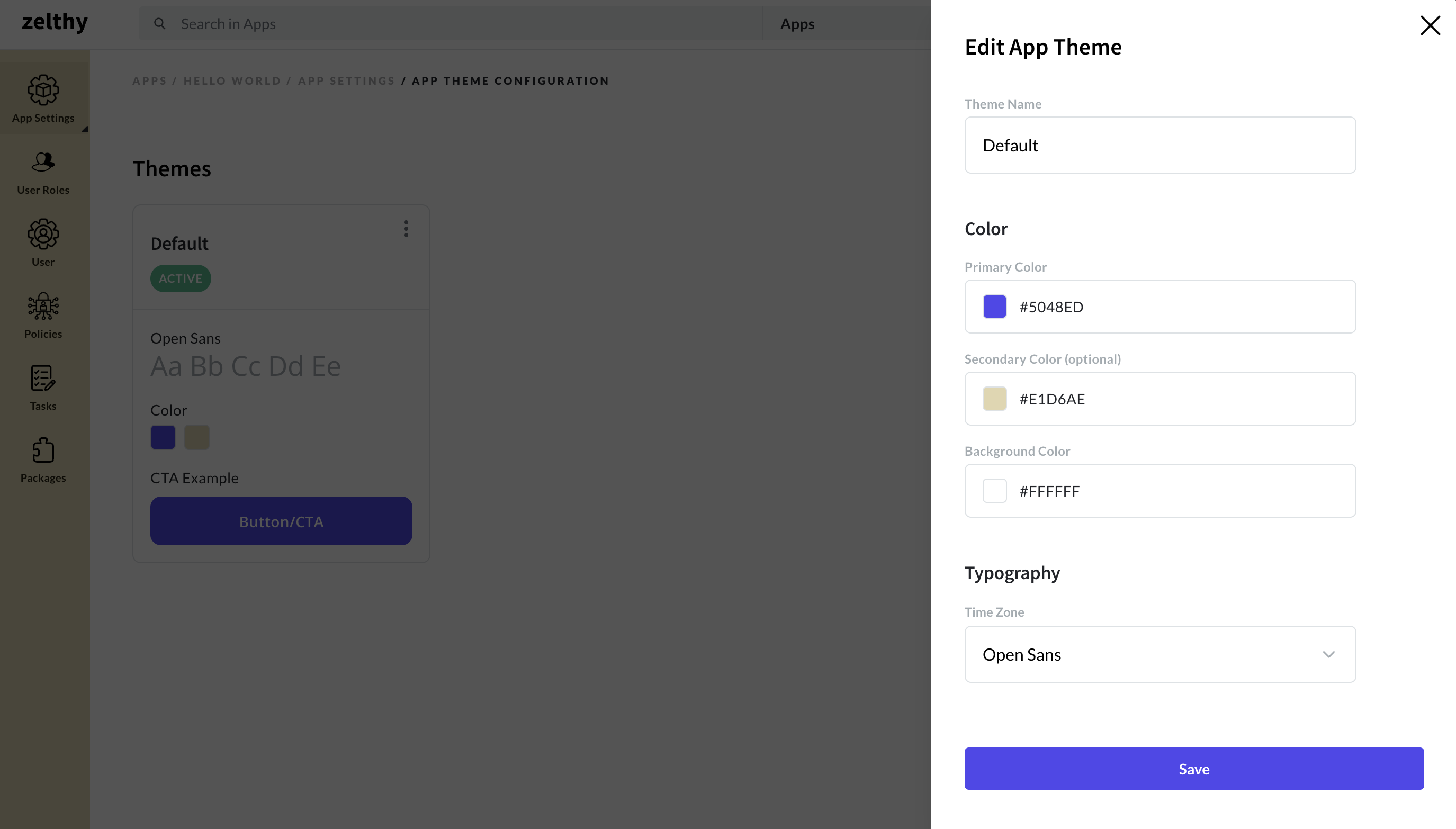Open the Background Color white swatch picker

994,491
